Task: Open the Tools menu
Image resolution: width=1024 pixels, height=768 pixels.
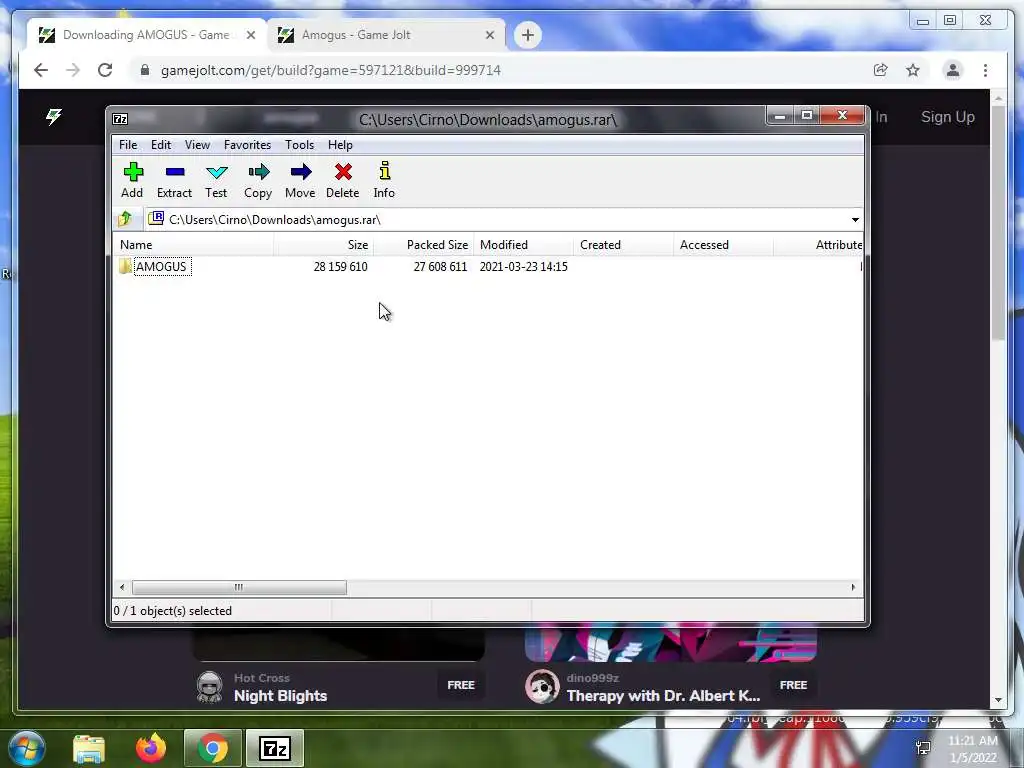Action: point(299,145)
